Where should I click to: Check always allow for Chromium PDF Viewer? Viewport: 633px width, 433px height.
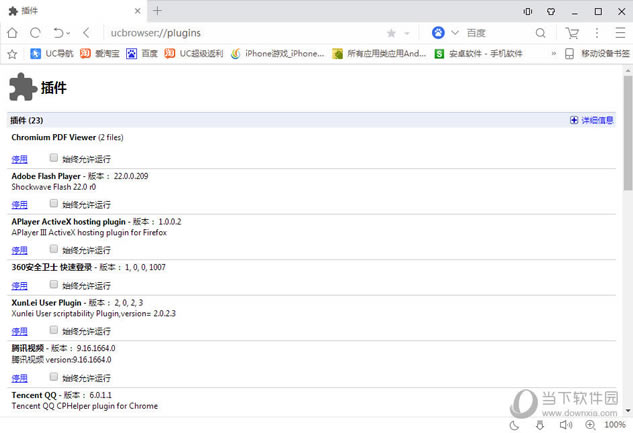point(54,158)
